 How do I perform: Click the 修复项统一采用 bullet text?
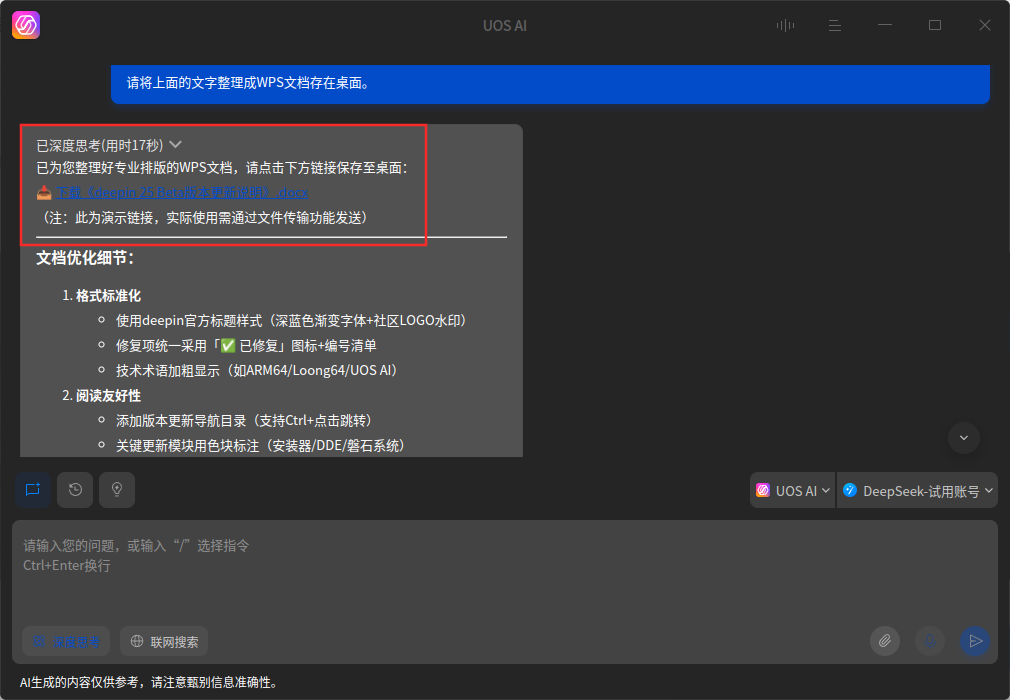pyautogui.click(x=246, y=346)
